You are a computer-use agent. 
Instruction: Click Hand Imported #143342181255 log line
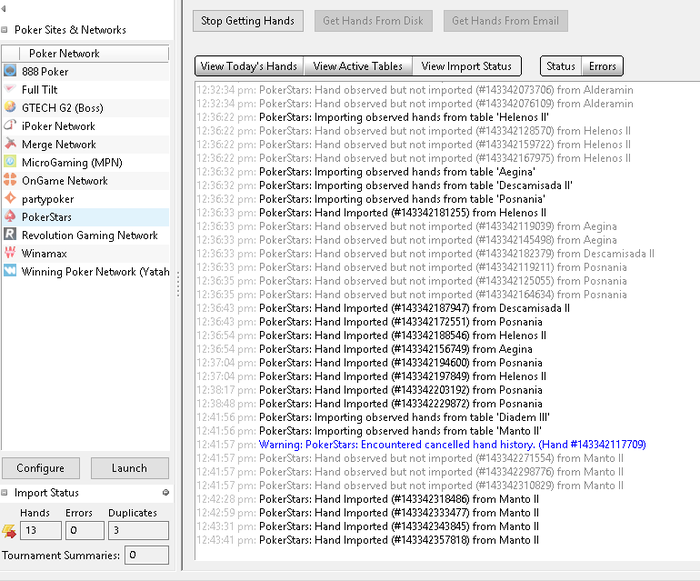pyautogui.click(x=371, y=213)
